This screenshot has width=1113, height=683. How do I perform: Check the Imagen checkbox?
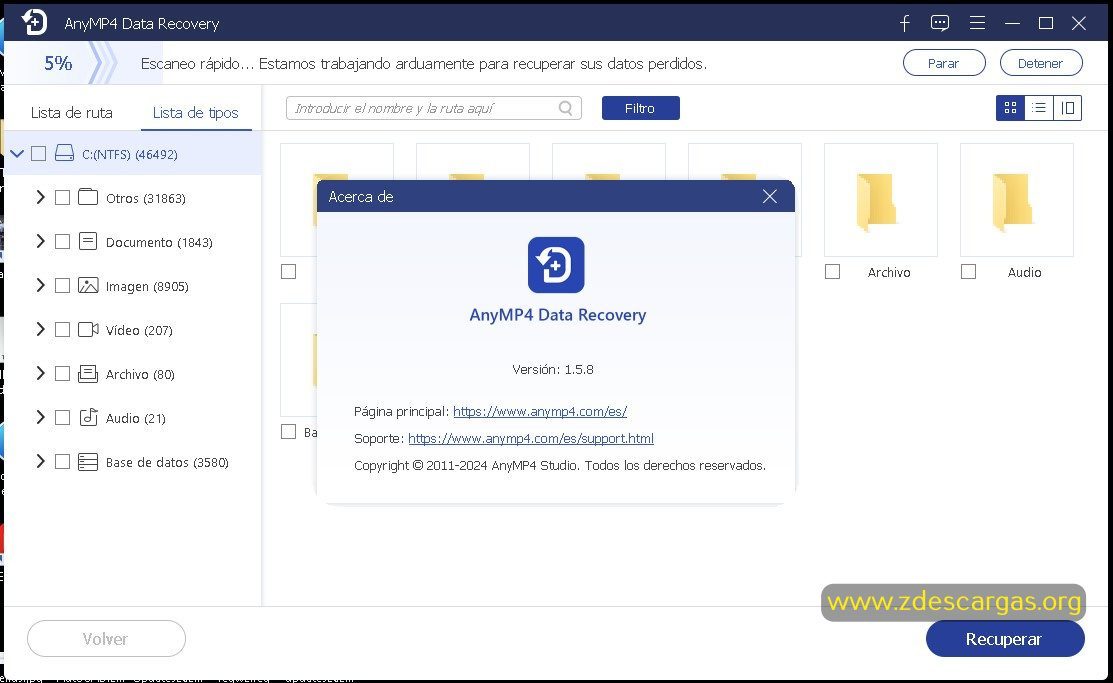[62, 285]
